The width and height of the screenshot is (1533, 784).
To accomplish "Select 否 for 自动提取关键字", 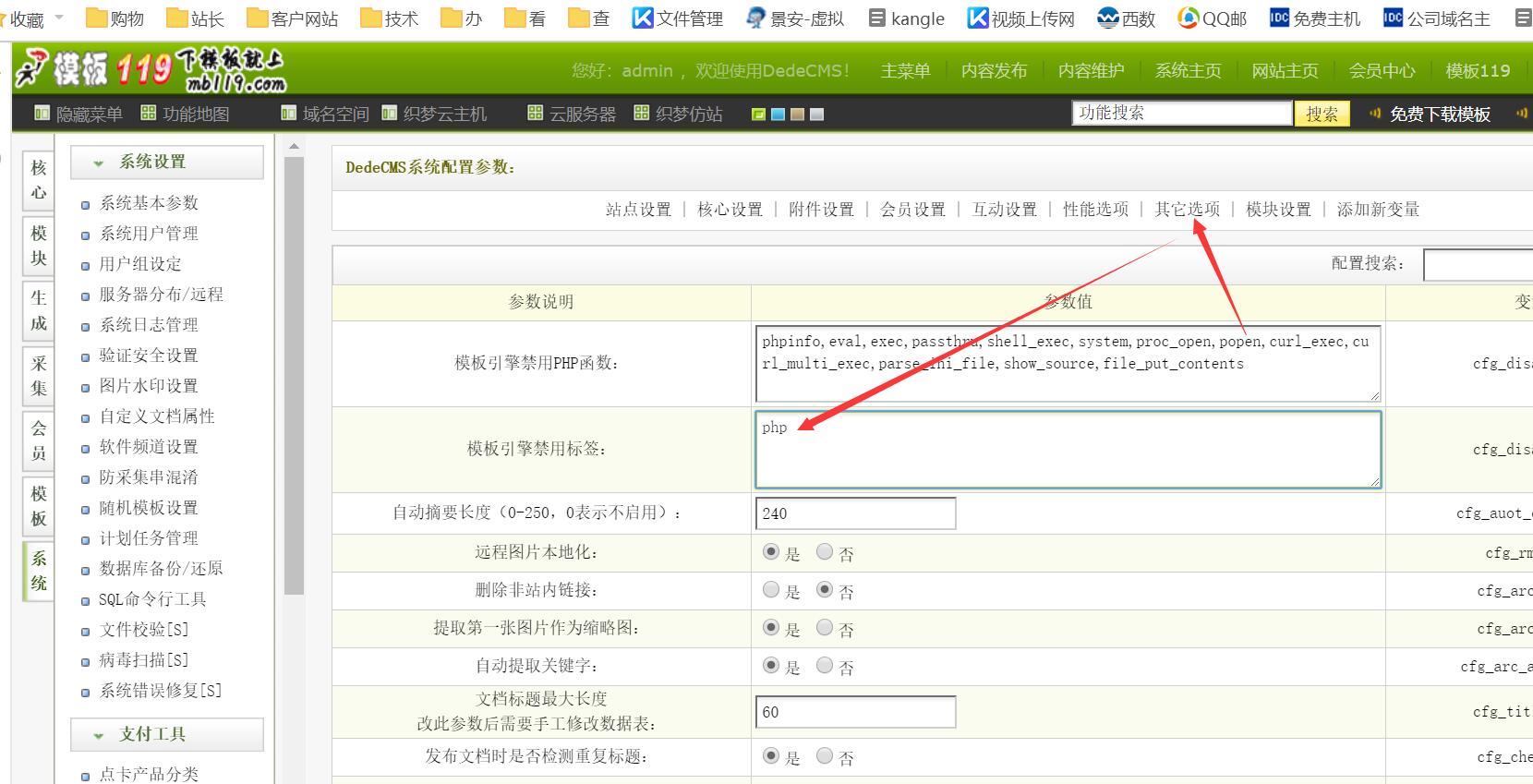I will [825, 665].
